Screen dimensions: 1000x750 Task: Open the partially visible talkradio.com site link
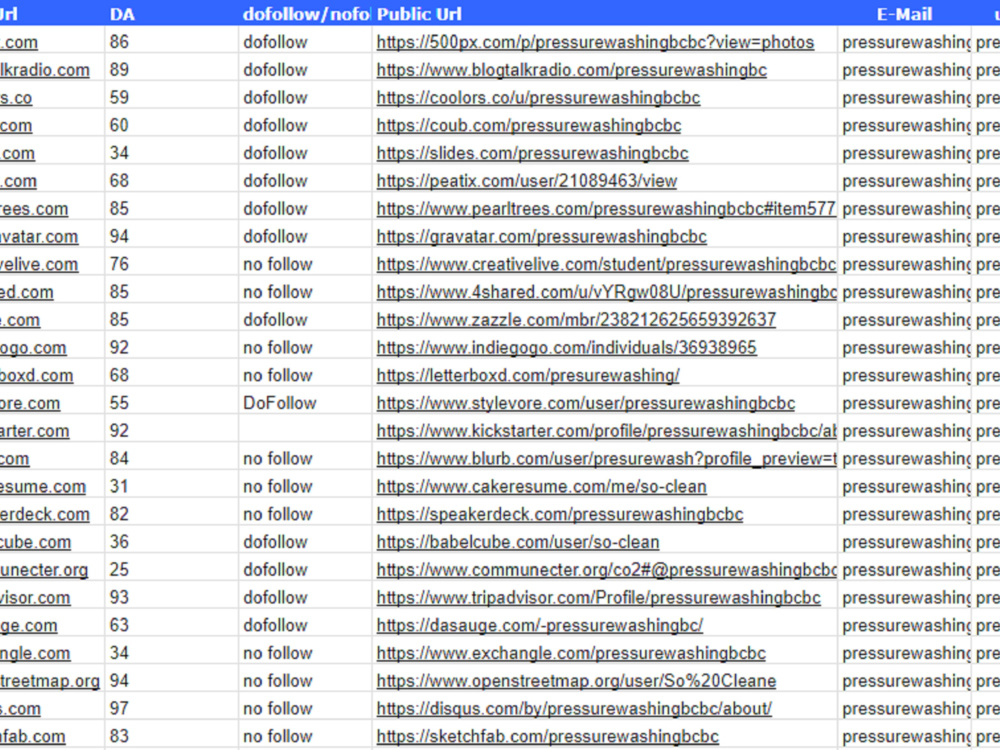coord(45,70)
